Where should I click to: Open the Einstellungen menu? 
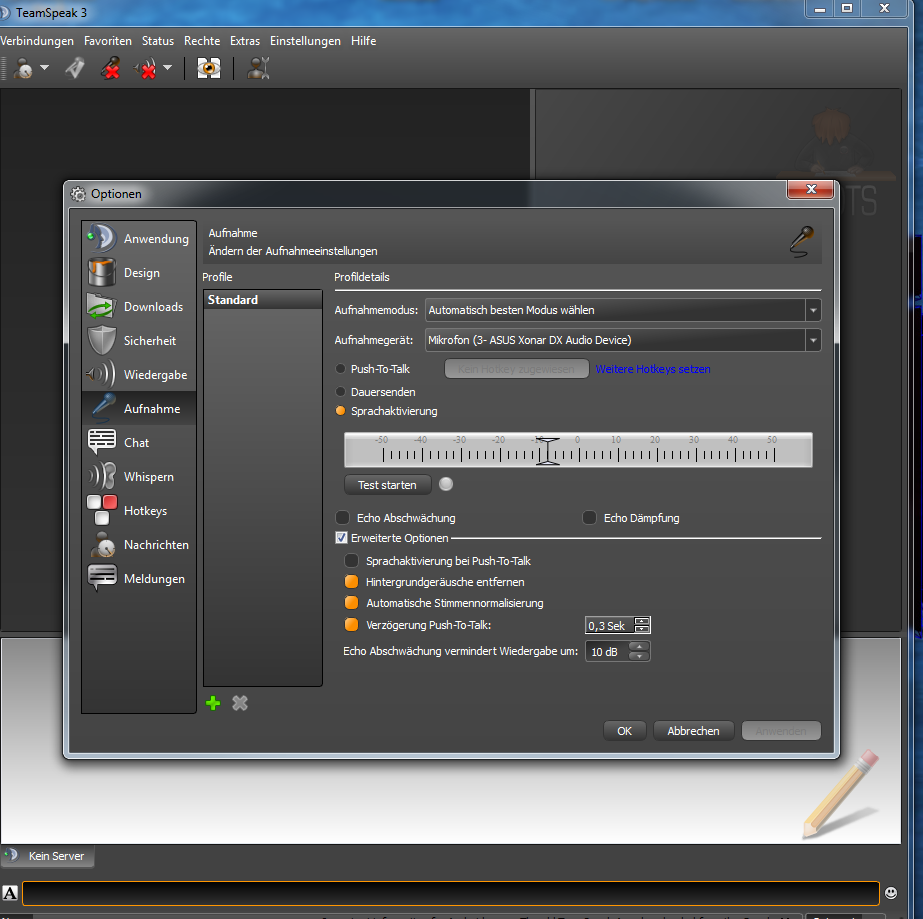pyautogui.click(x=305, y=41)
